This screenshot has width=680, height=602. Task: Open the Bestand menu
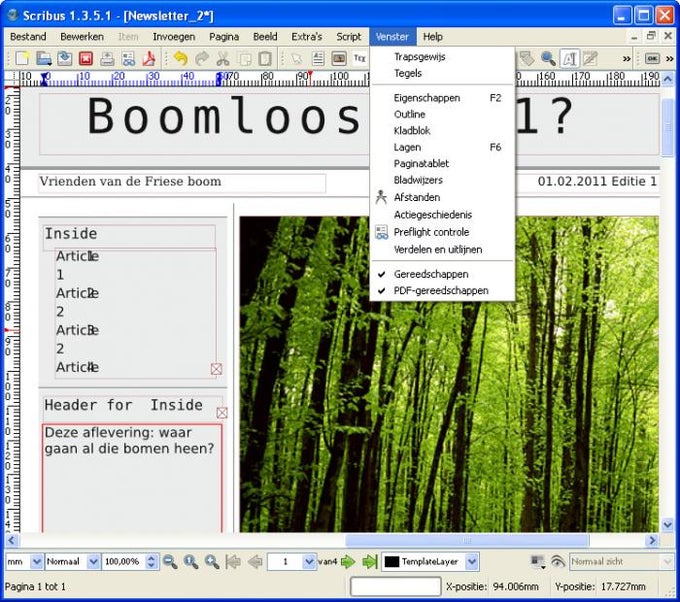point(28,37)
